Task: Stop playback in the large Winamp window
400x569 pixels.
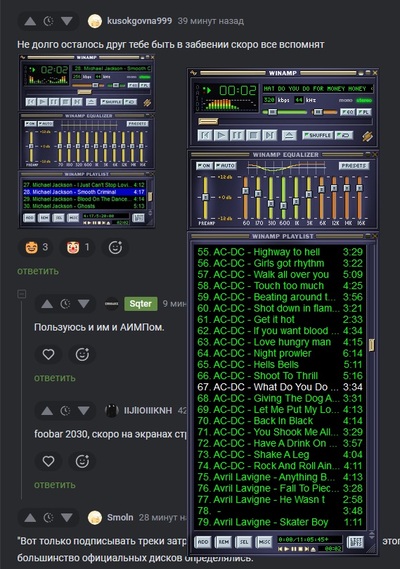Action: 253,136
